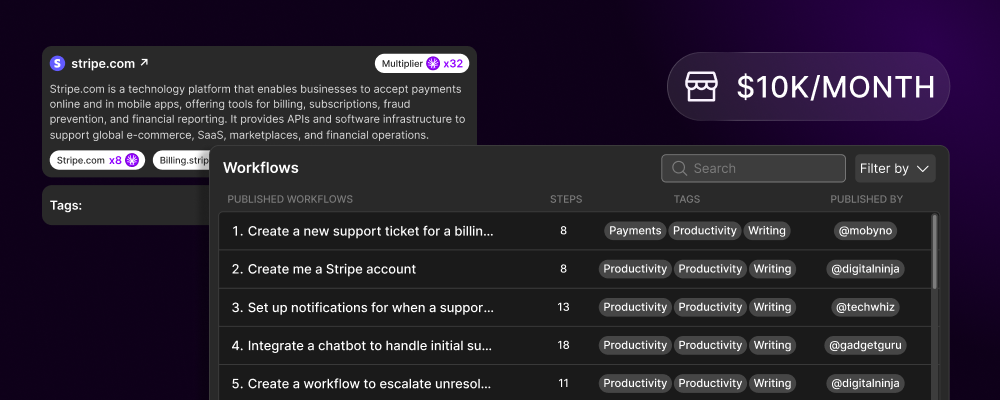The image size is (1000, 400).
Task: Click the Writing tag in workflow 5 row
Action: pyautogui.click(x=772, y=384)
